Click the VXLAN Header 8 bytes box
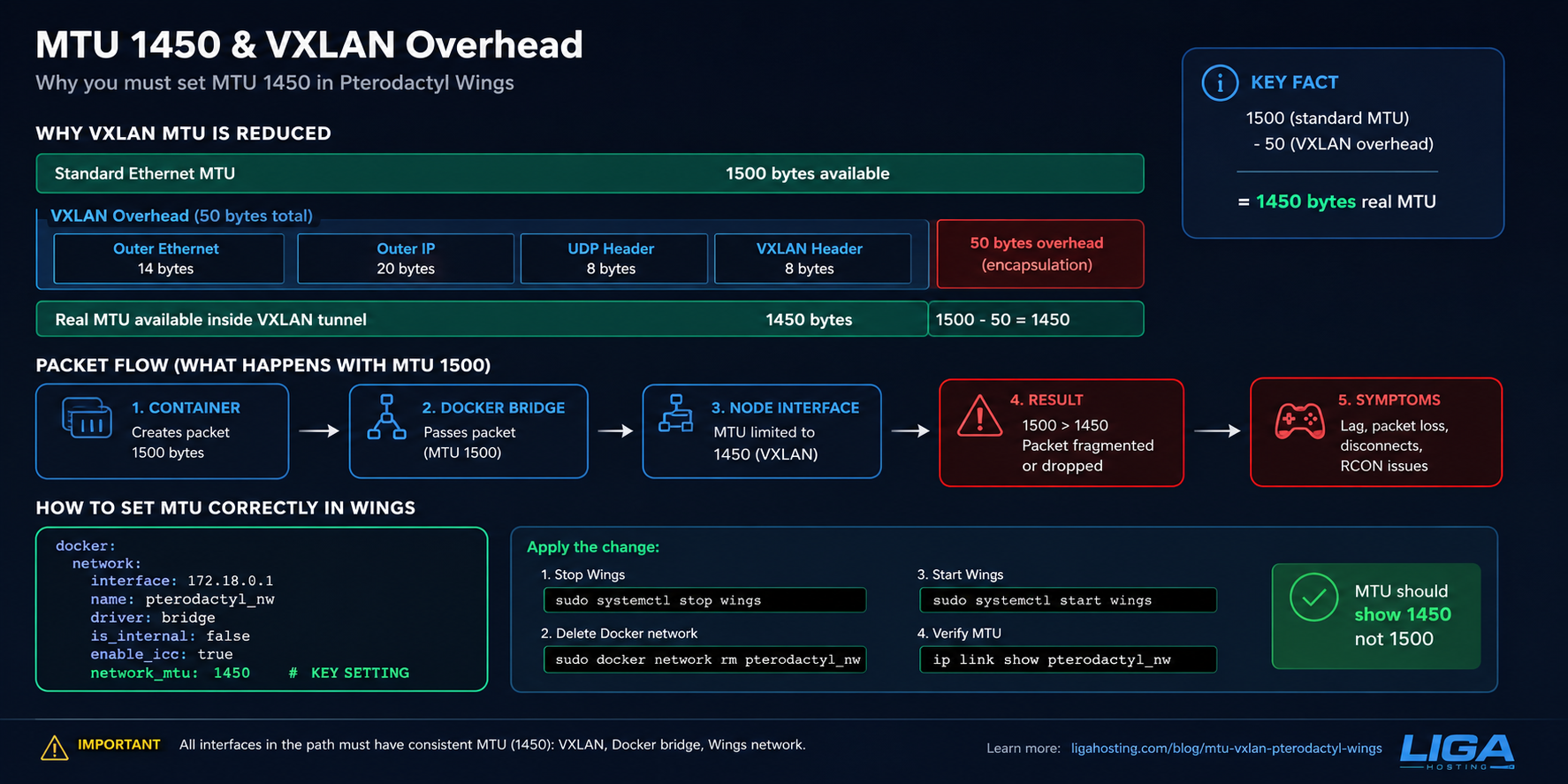The height and width of the screenshot is (784, 1568). (x=812, y=259)
